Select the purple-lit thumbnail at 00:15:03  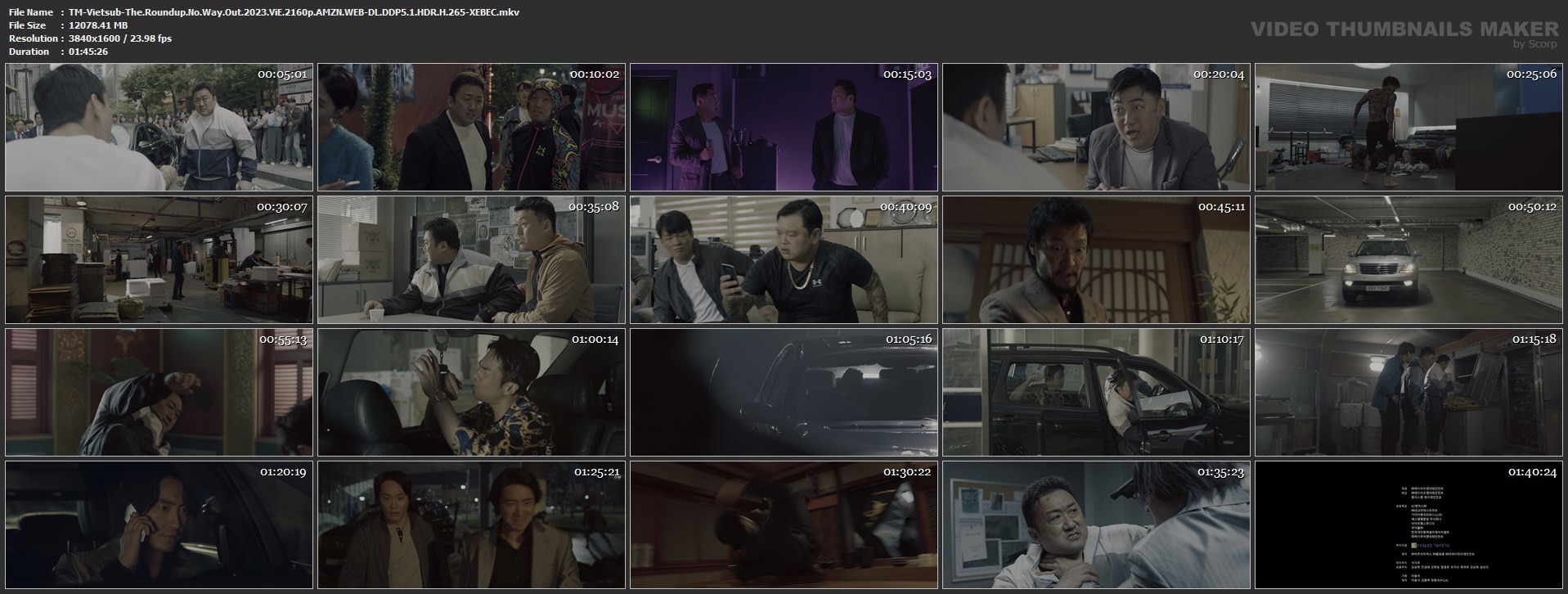coord(784,127)
